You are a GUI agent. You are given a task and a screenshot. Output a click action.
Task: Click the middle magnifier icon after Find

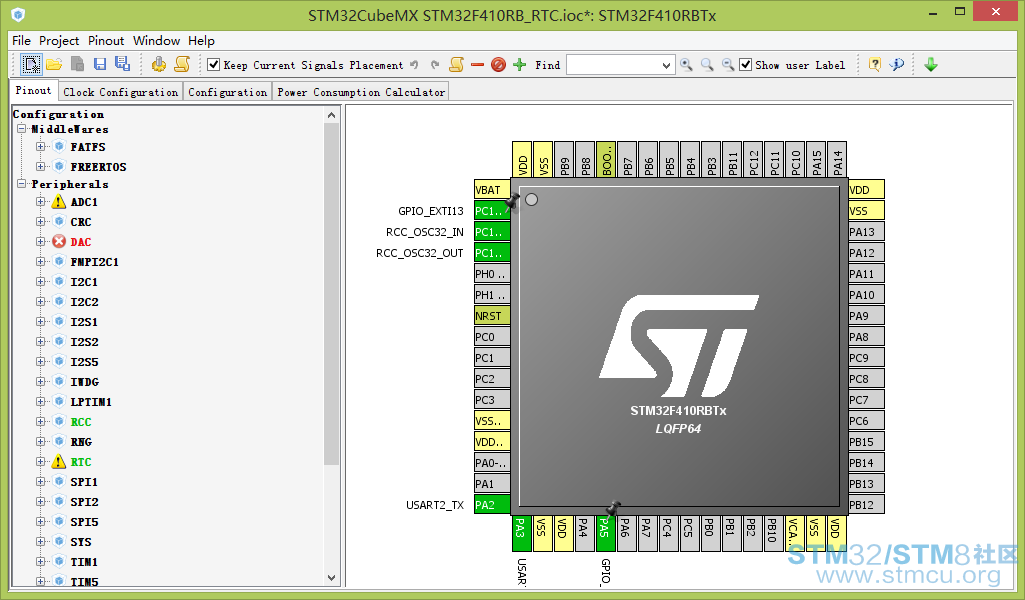(x=707, y=65)
